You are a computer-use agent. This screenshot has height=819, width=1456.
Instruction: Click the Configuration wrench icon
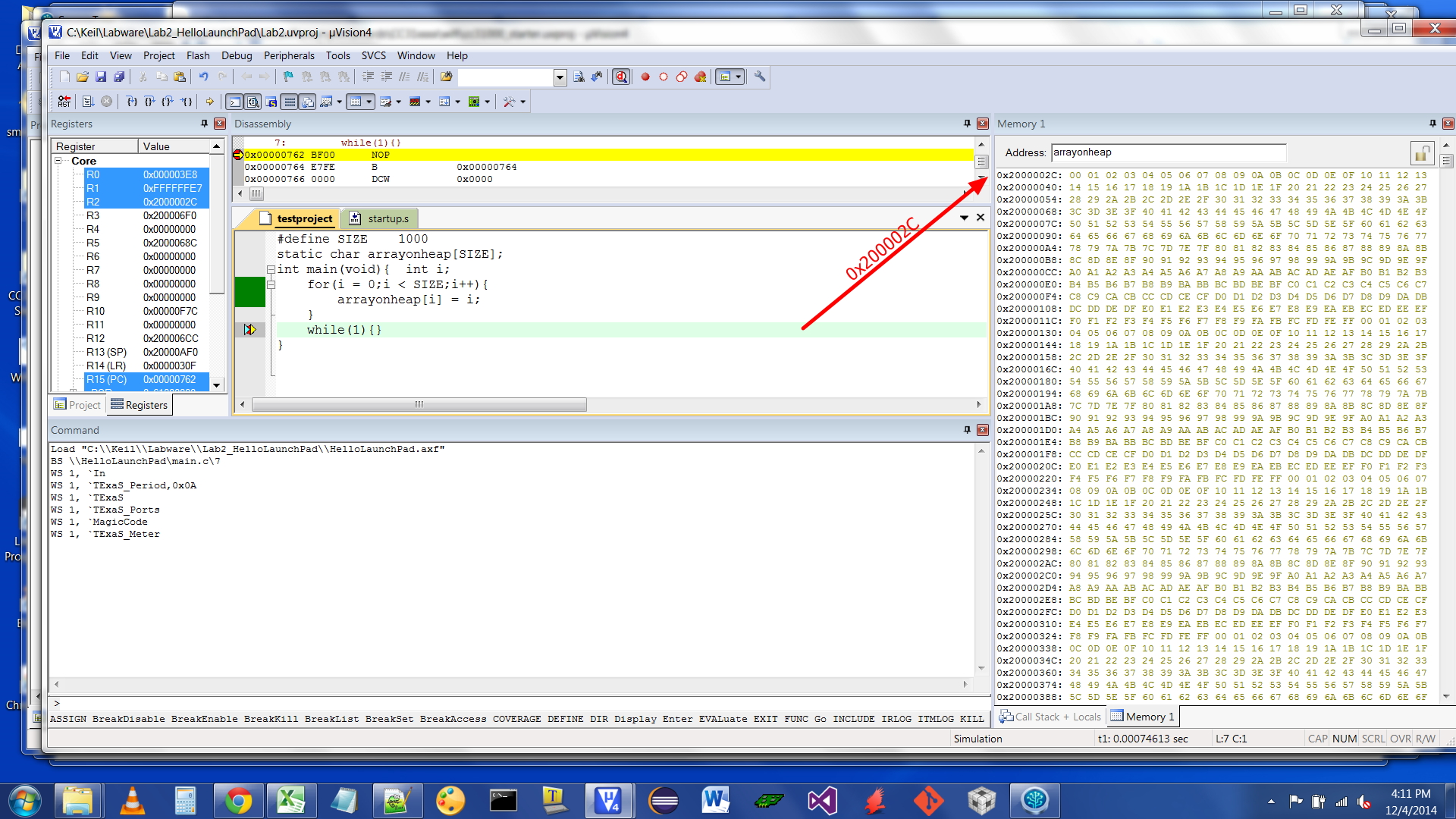759,77
